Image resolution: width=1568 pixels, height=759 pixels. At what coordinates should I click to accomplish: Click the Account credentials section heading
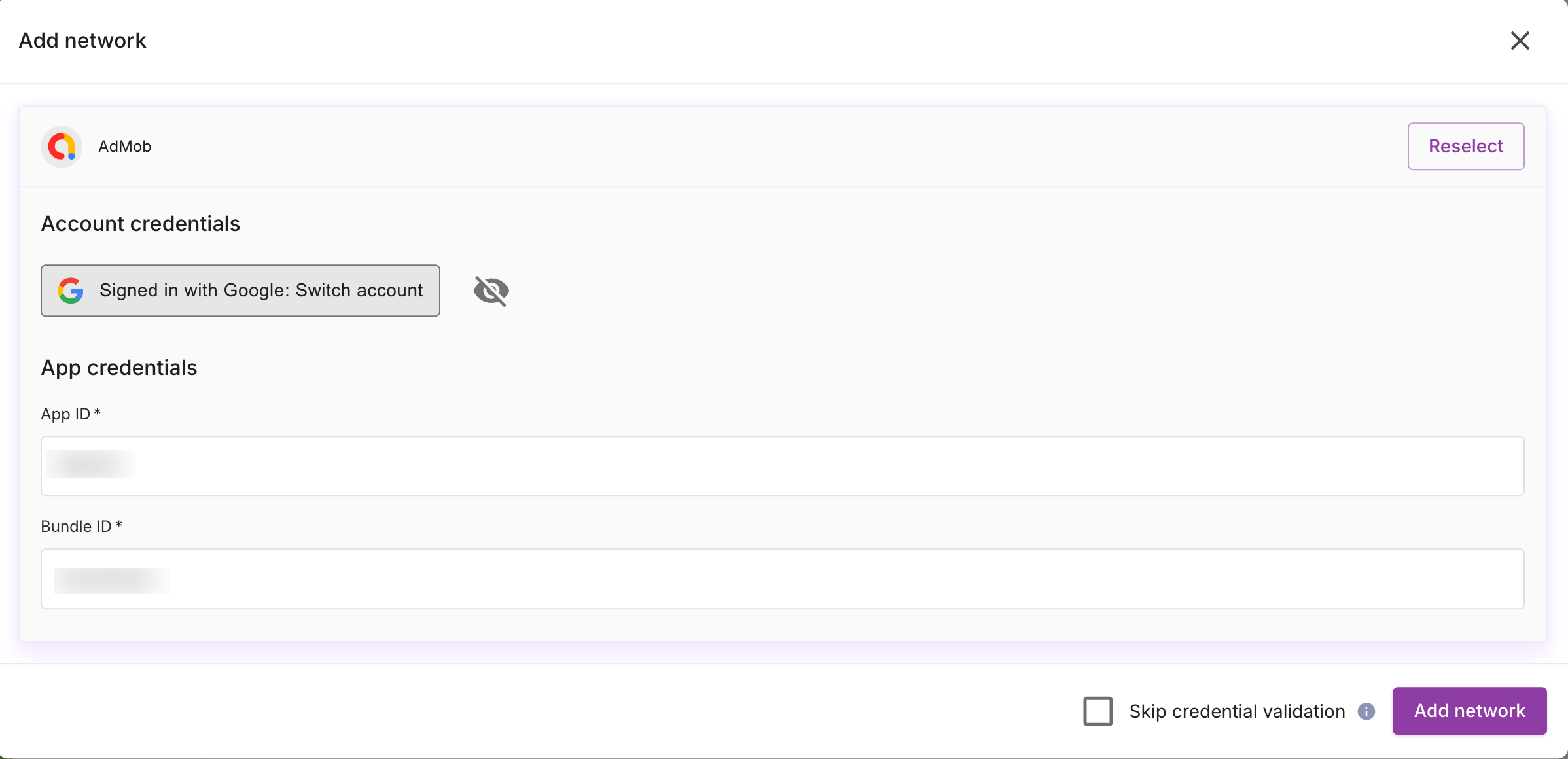click(x=141, y=223)
